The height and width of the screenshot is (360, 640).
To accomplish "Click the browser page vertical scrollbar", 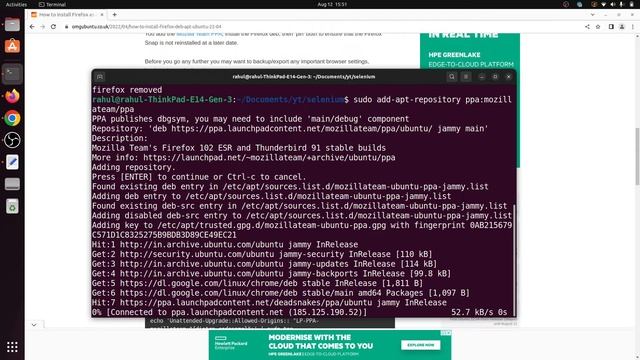I will [637, 157].
